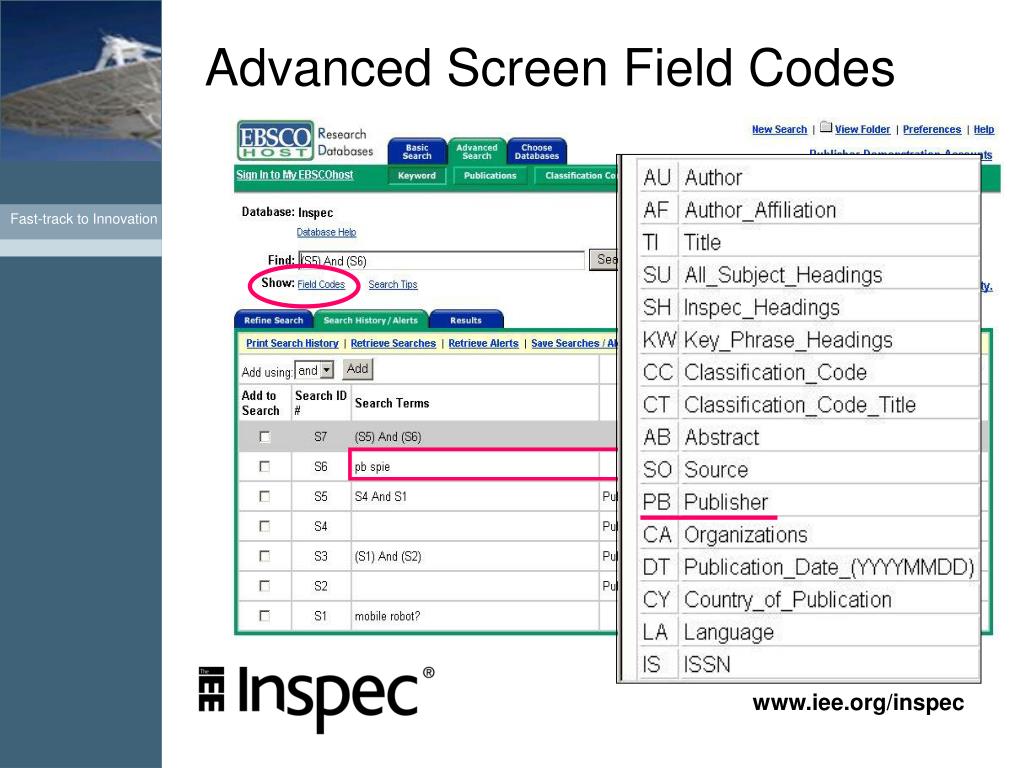Switch to the Results tab

[466, 320]
